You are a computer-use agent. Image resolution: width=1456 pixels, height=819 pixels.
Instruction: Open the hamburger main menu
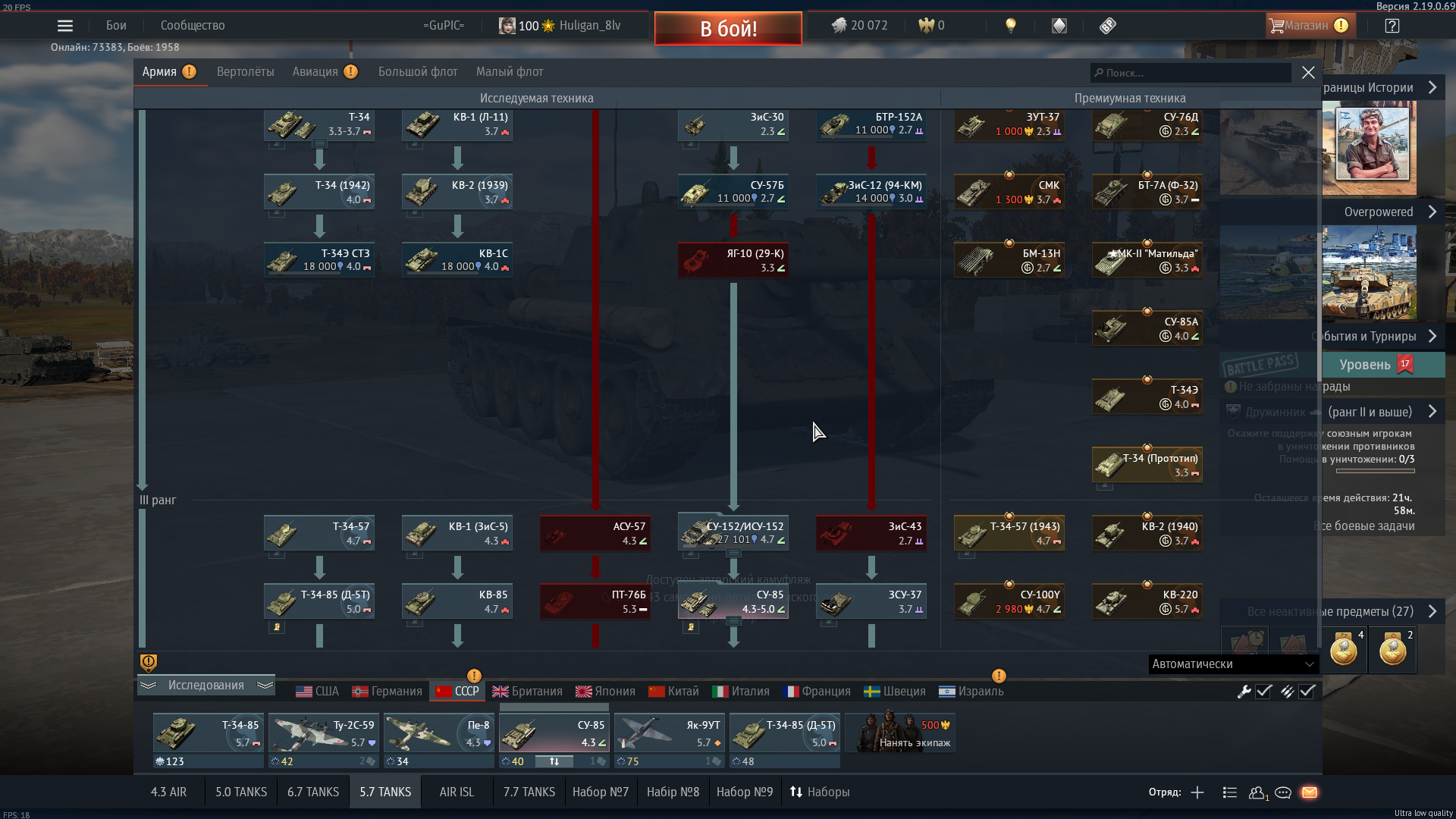pyautogui.click(x=65, y=26)
